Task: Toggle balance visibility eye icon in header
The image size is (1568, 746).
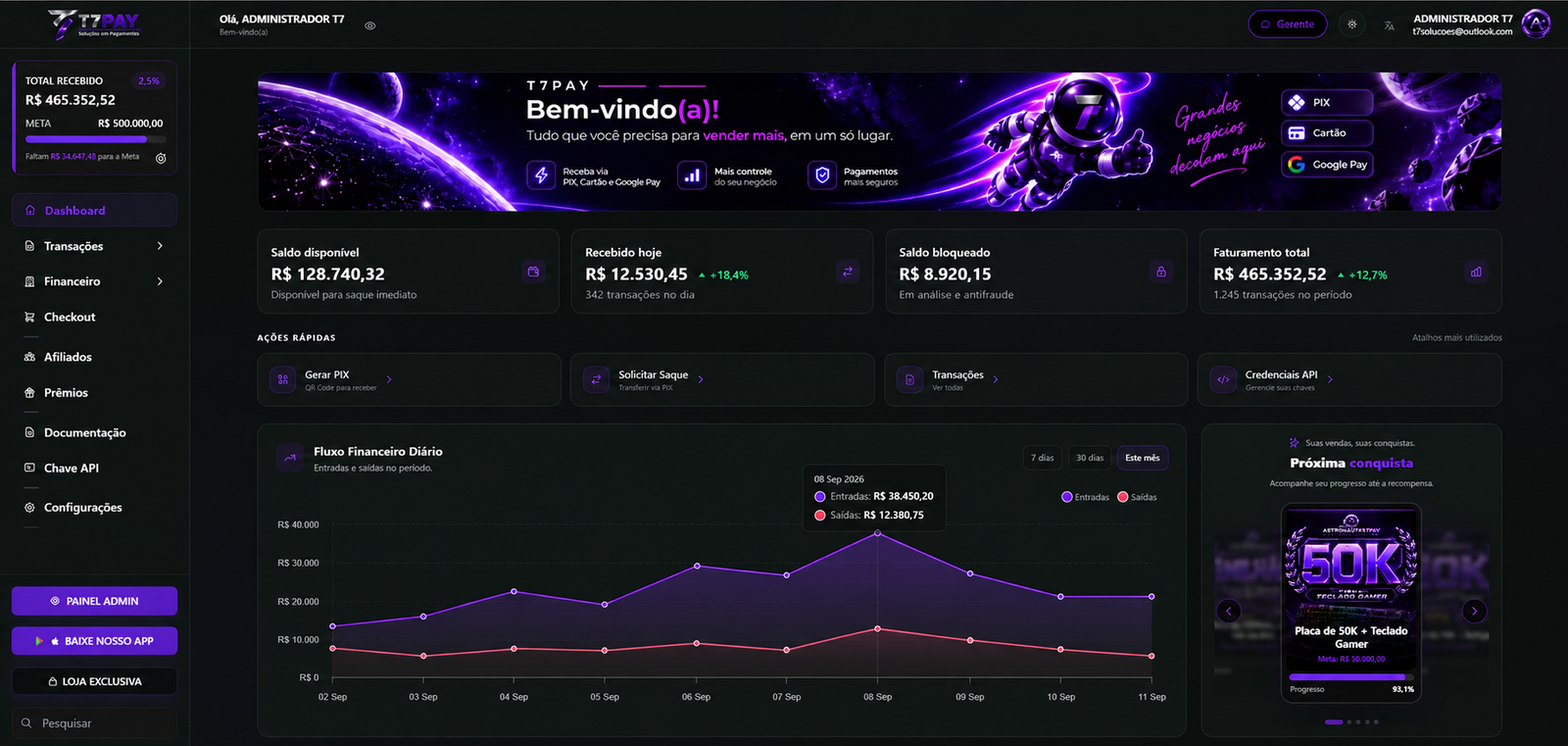Action: tap(370, 26)
